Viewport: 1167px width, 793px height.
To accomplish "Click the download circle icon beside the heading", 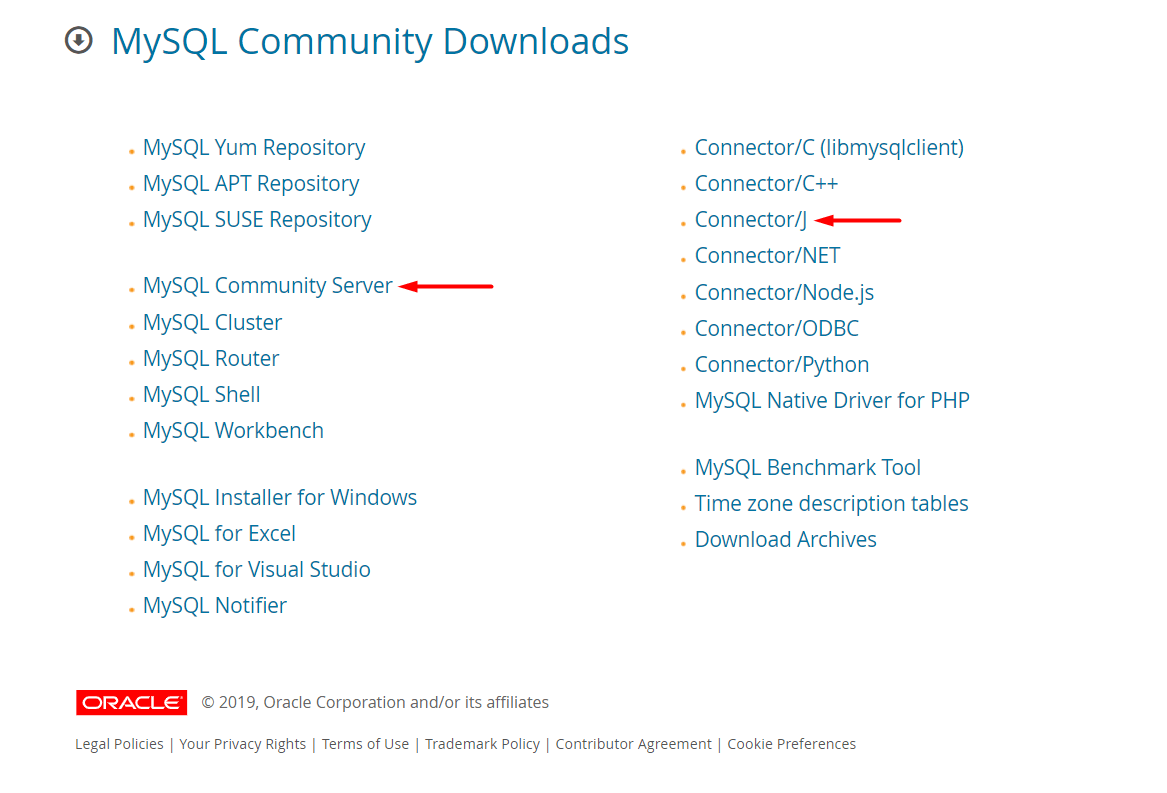I will pos(79,40).
